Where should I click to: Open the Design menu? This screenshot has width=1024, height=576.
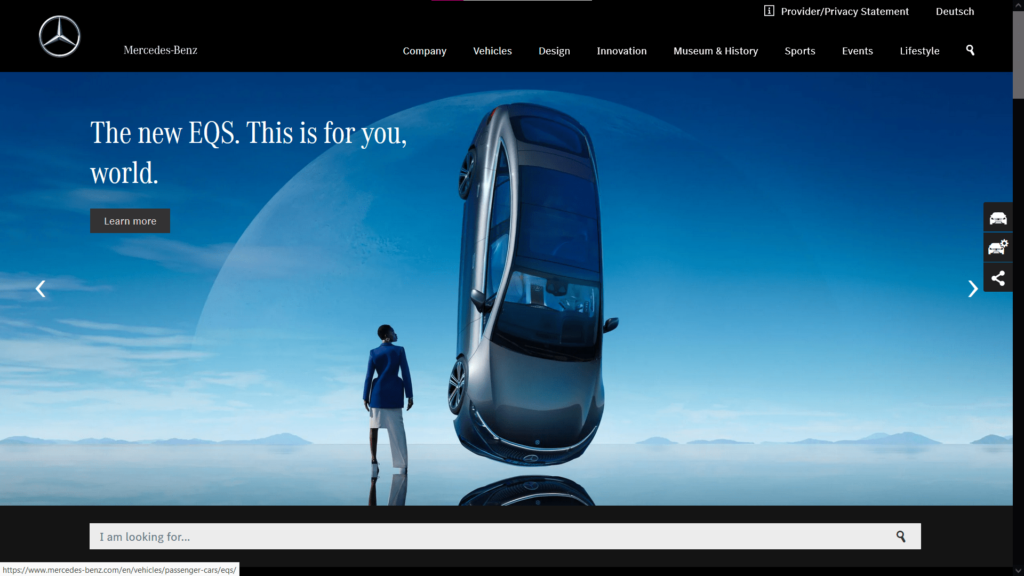click(554, 51)
